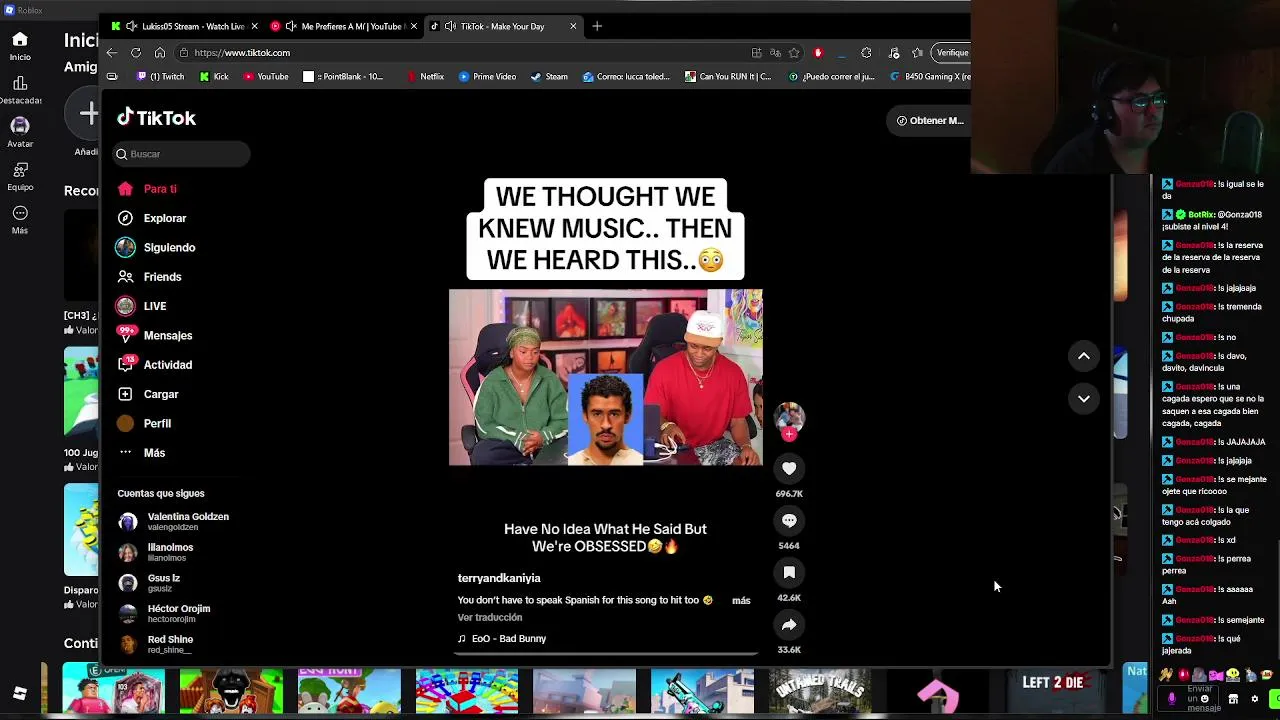Open the Explorar page
Viewport: 1280px width, 720px height.
152,218
